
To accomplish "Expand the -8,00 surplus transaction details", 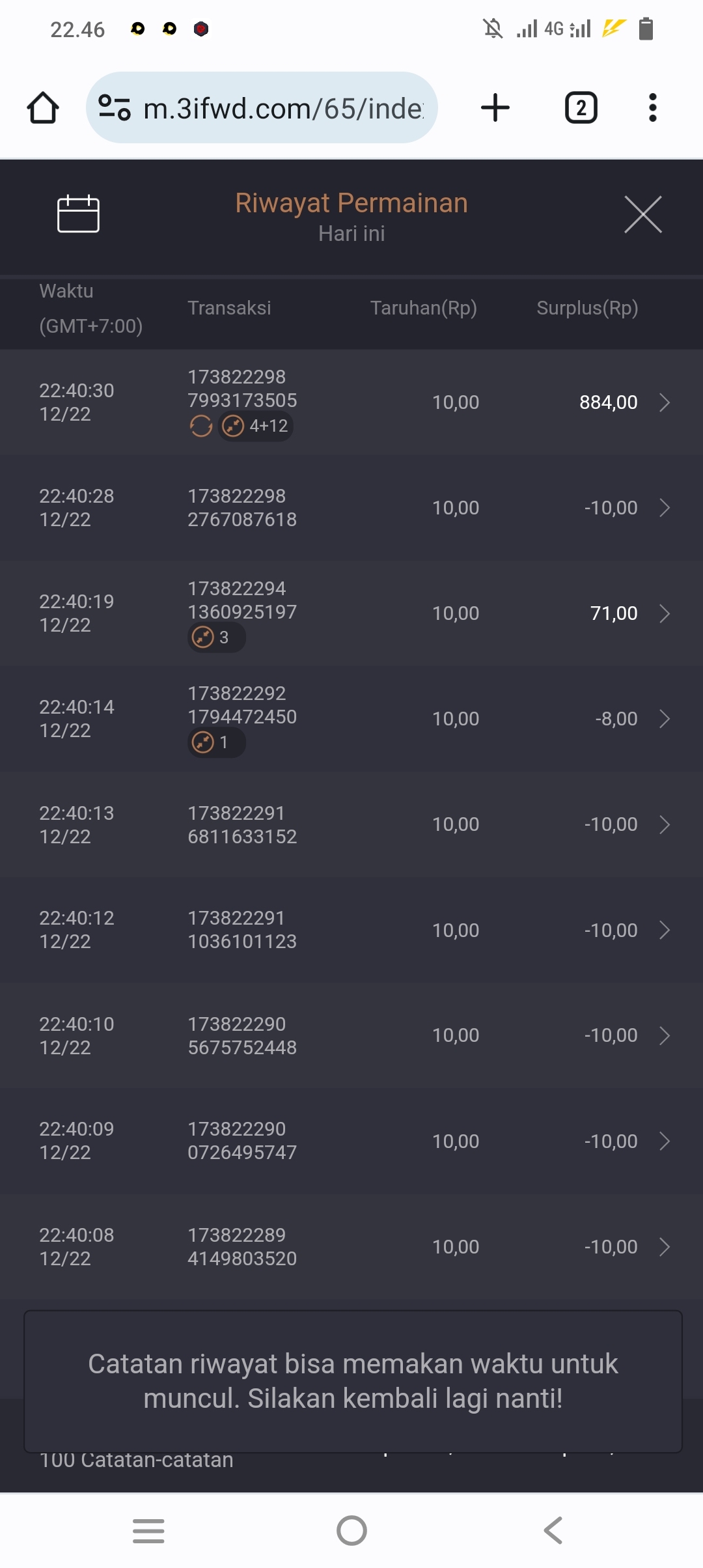I will click(664, 719).
